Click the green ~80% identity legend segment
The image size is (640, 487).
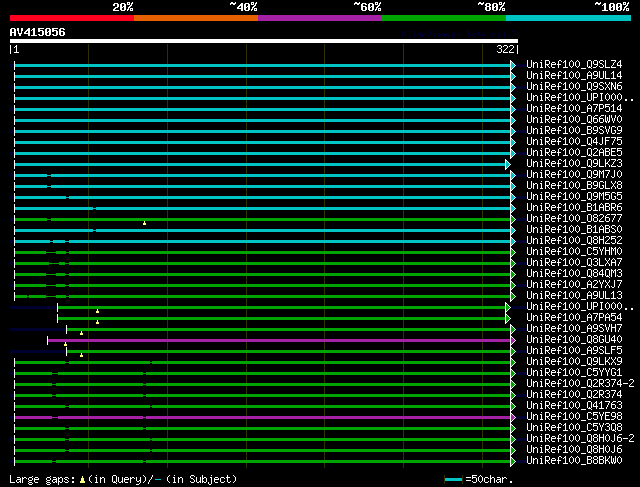pyautogui.click(x=444, y=18)
